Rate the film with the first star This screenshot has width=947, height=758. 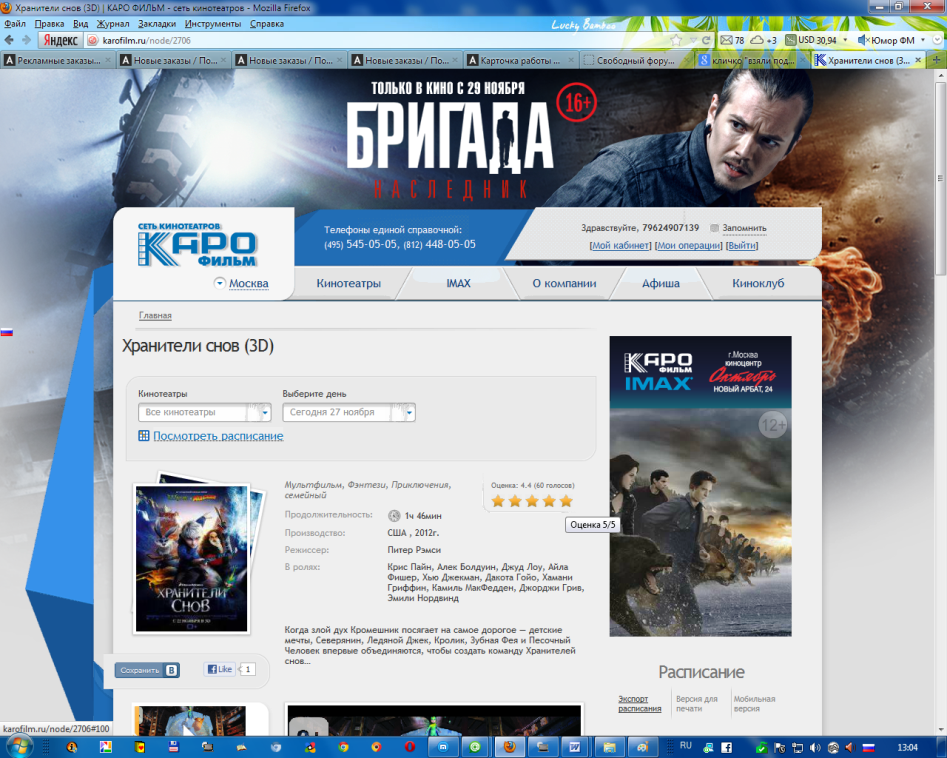[x=498, y=501]
